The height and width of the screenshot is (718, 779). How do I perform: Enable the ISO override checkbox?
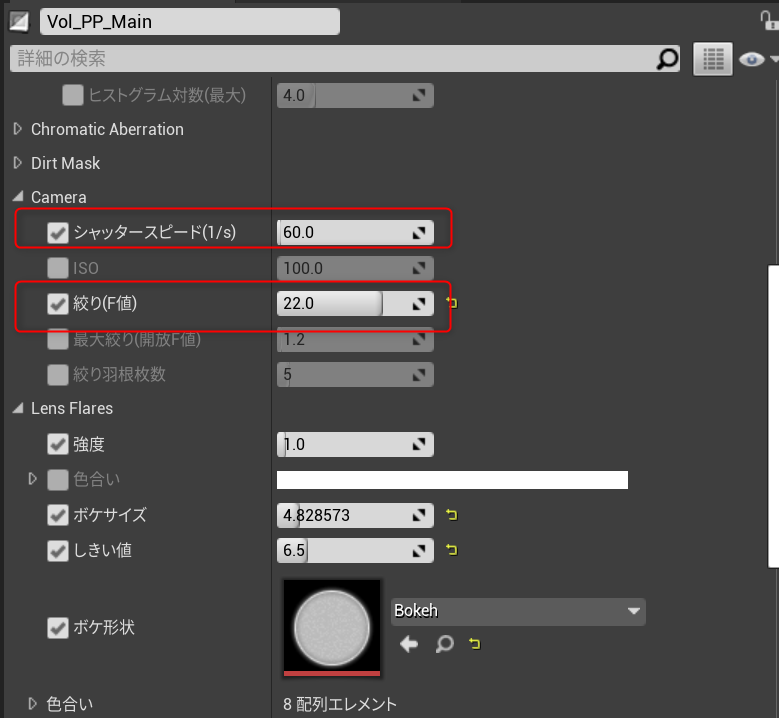[x=58, y=268]
